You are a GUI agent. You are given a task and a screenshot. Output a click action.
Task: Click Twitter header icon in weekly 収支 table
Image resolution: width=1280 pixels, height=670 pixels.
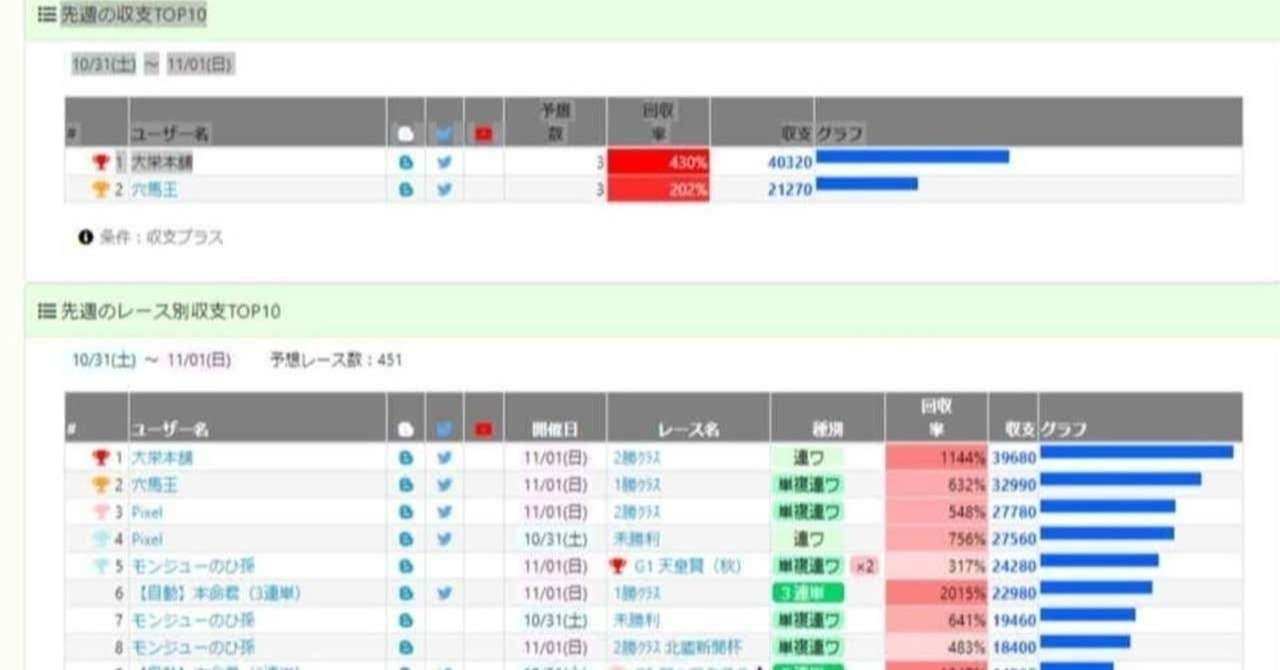click(x=445, y=134)
